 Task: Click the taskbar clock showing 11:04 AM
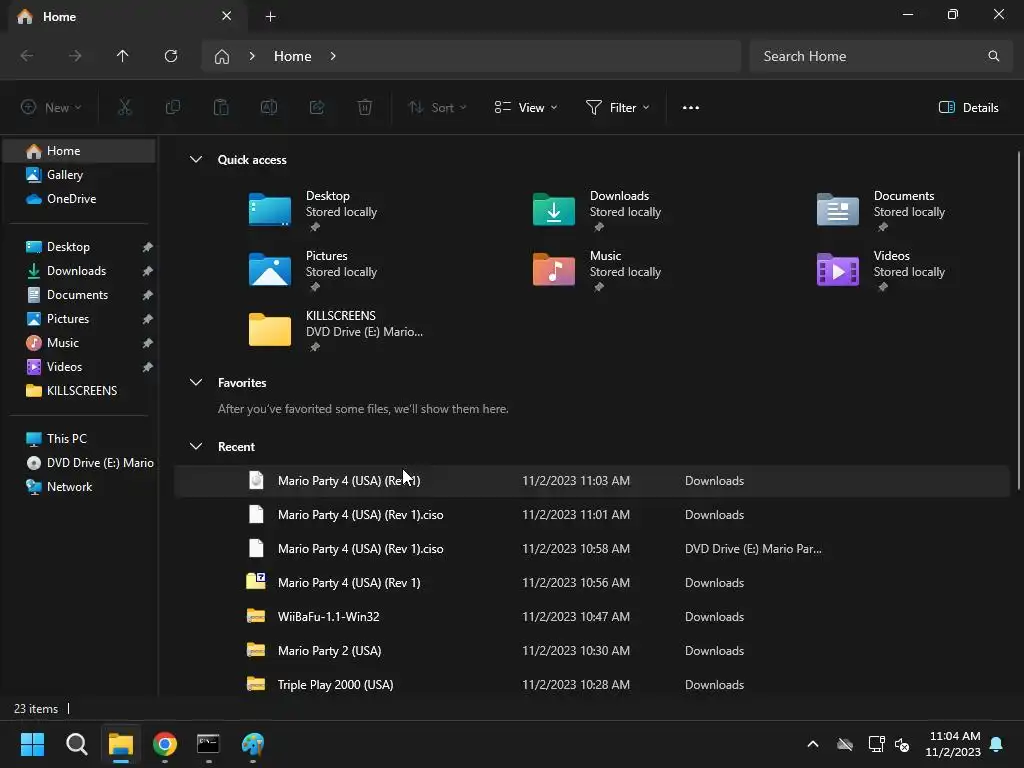click(x=953, y=744)
